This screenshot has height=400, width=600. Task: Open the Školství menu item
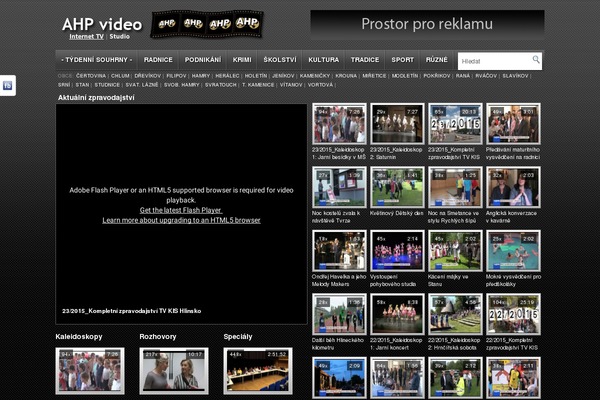point(280,60)
